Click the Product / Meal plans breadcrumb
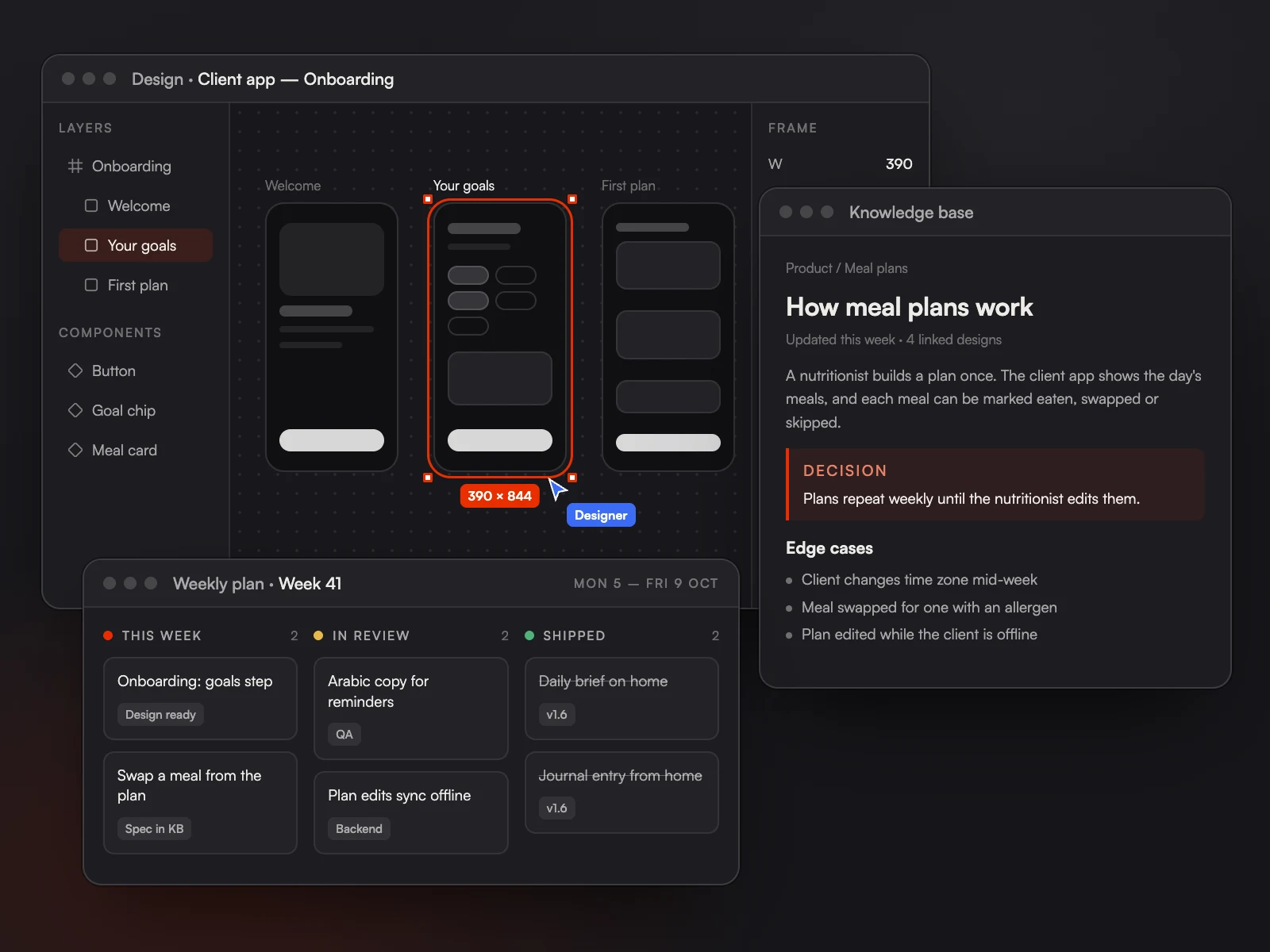This screenshot has height=952, width=1270. (847, 268)
